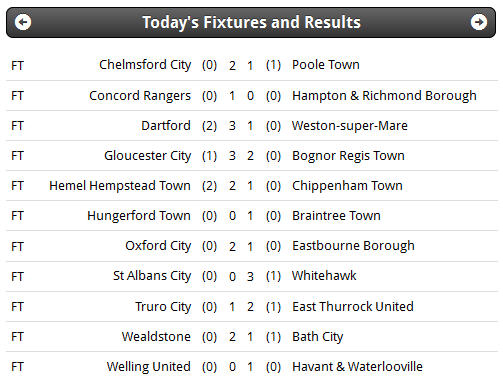Open Hemel Hempstead Town link

(120, 186)
